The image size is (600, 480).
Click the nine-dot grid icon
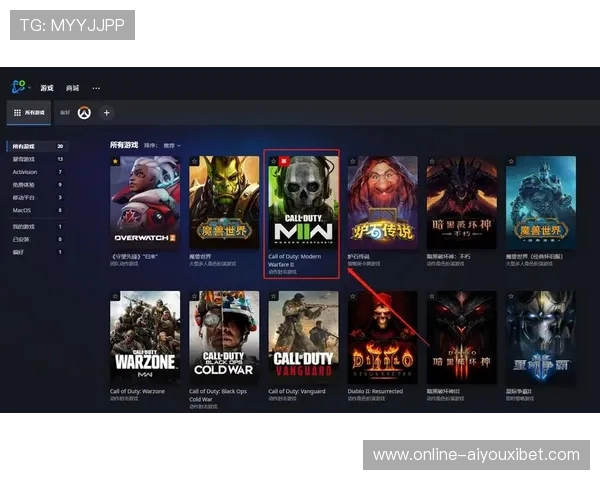coord(17,113)
